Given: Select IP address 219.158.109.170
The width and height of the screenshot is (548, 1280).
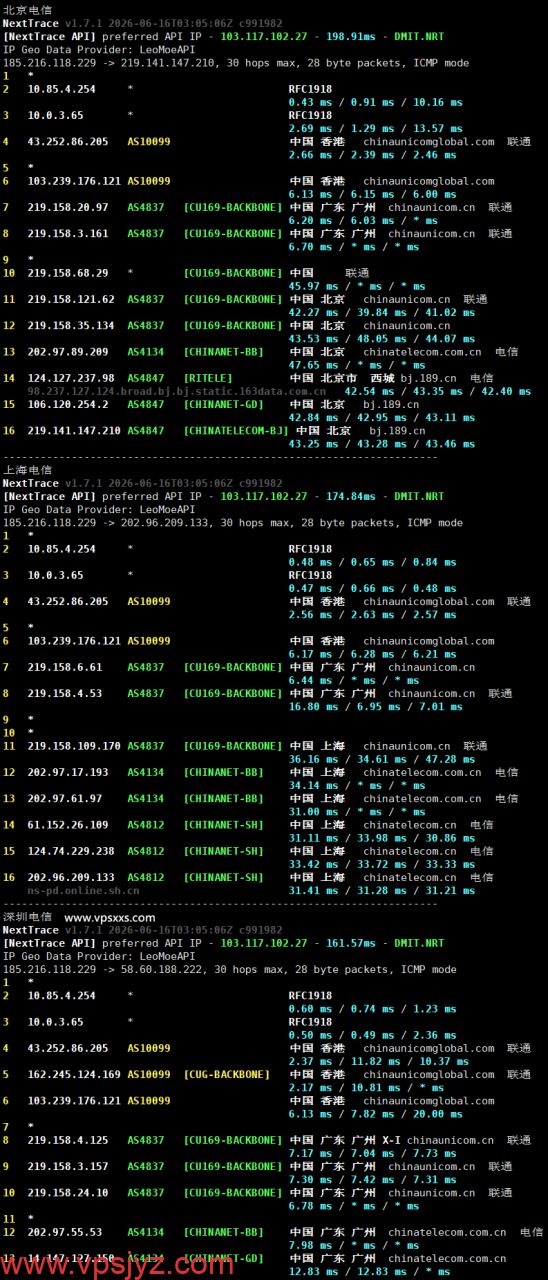Looking at the screenshot, I should pos(74,746).
